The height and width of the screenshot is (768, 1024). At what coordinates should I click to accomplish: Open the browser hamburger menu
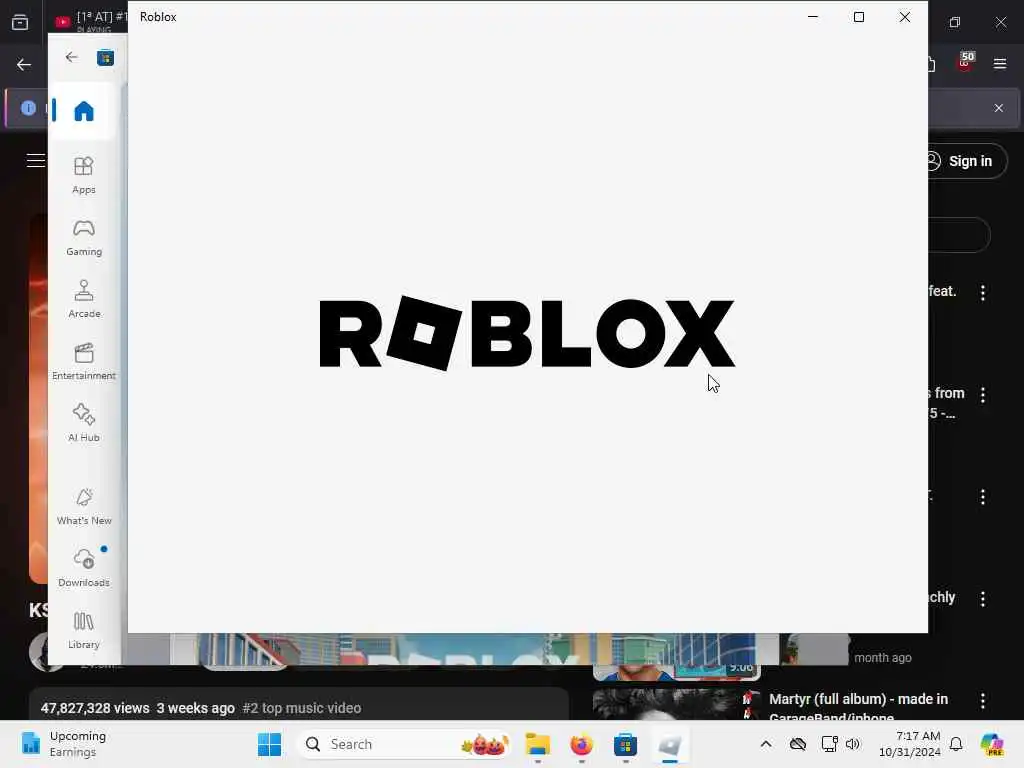point(1000,64)
